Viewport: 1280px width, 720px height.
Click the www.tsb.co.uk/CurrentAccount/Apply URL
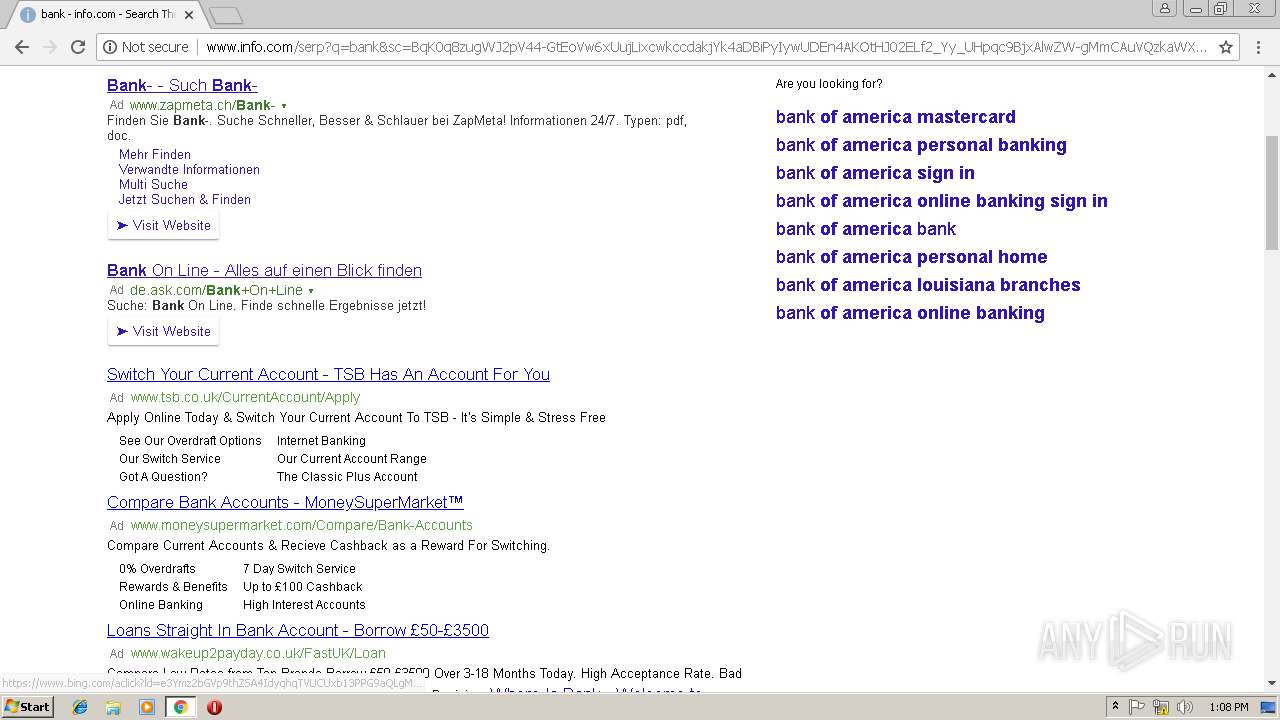[245, 397]
